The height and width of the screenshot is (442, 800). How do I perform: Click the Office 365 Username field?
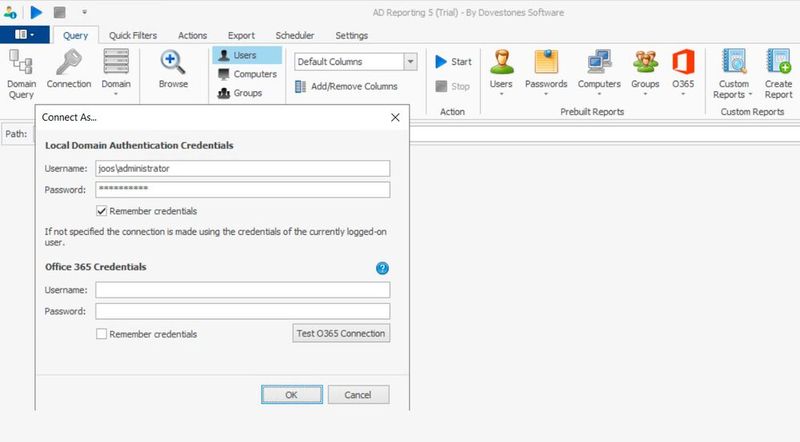[x=243, y=290]
